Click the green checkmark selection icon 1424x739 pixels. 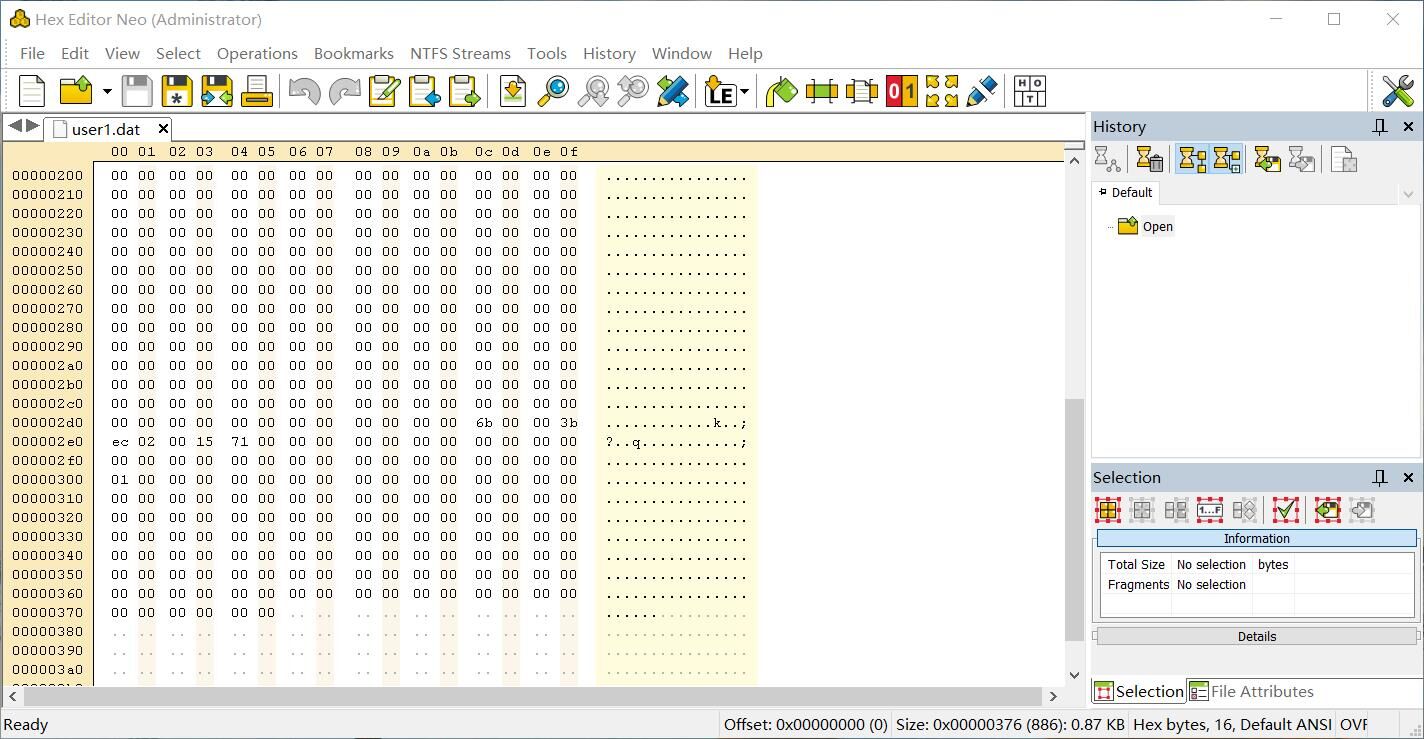[x=1286, y=510]
